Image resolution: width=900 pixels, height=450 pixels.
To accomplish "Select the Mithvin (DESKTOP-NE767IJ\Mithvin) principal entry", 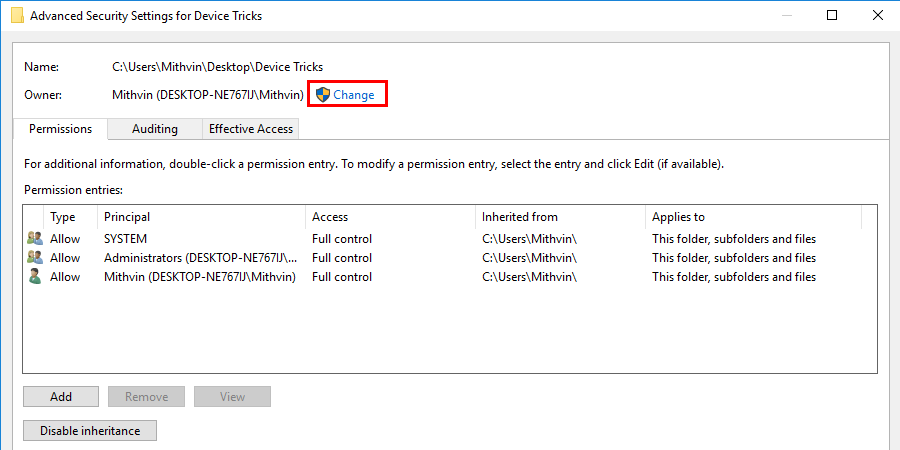I will 449,277.
